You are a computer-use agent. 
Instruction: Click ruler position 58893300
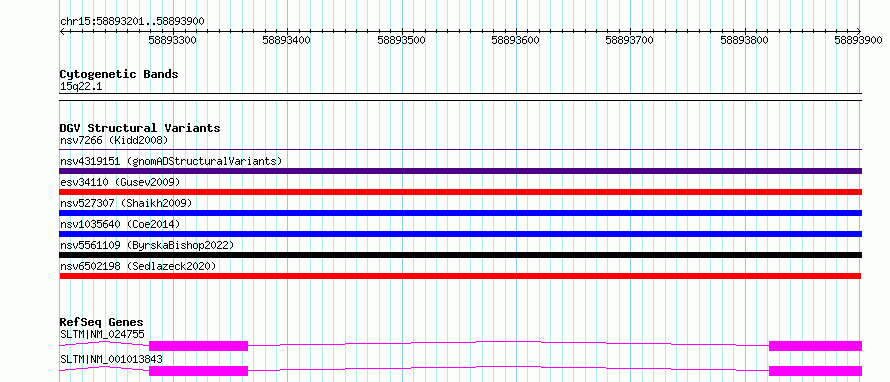pos(173,40)
